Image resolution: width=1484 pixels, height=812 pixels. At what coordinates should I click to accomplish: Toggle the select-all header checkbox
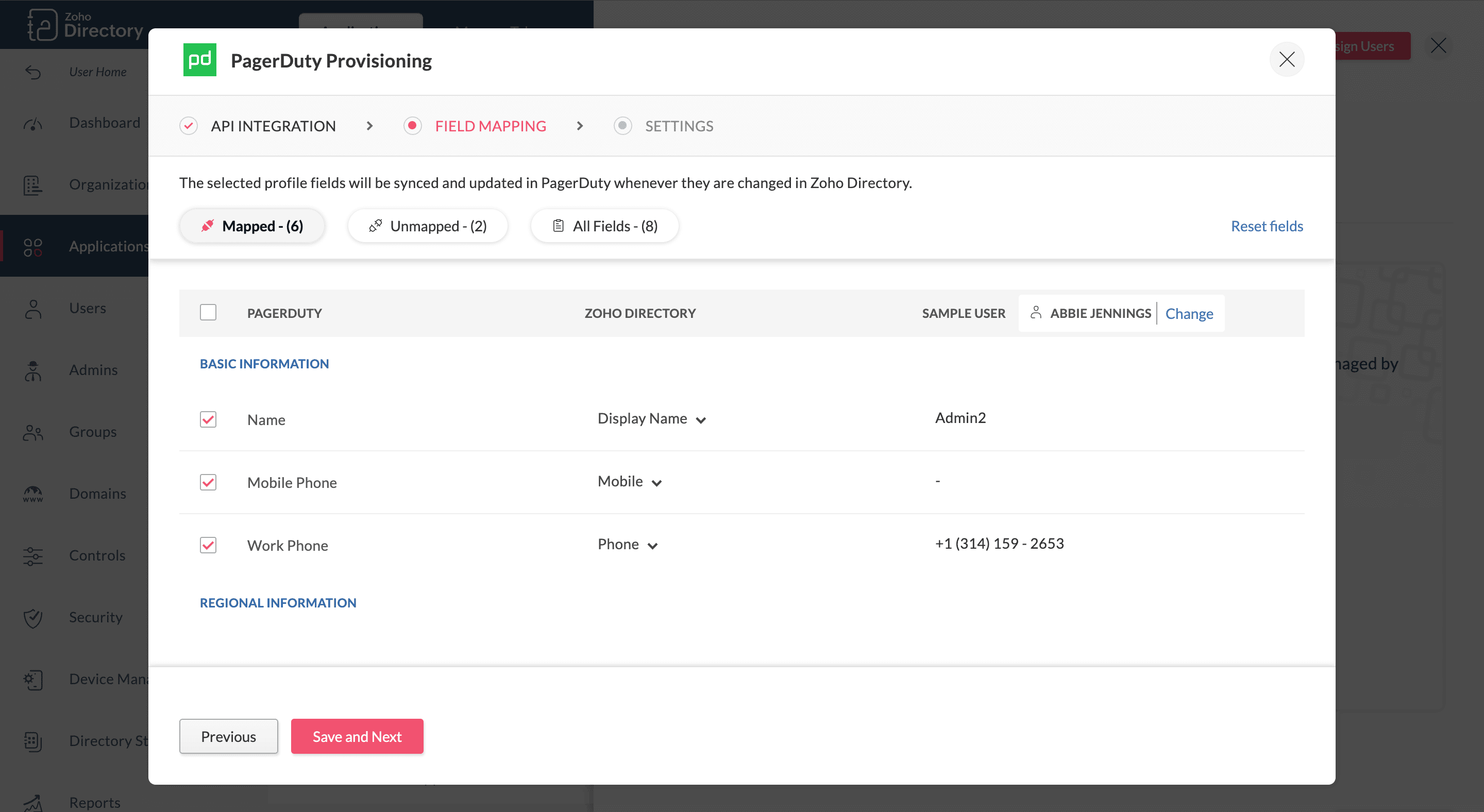[208, 313]
